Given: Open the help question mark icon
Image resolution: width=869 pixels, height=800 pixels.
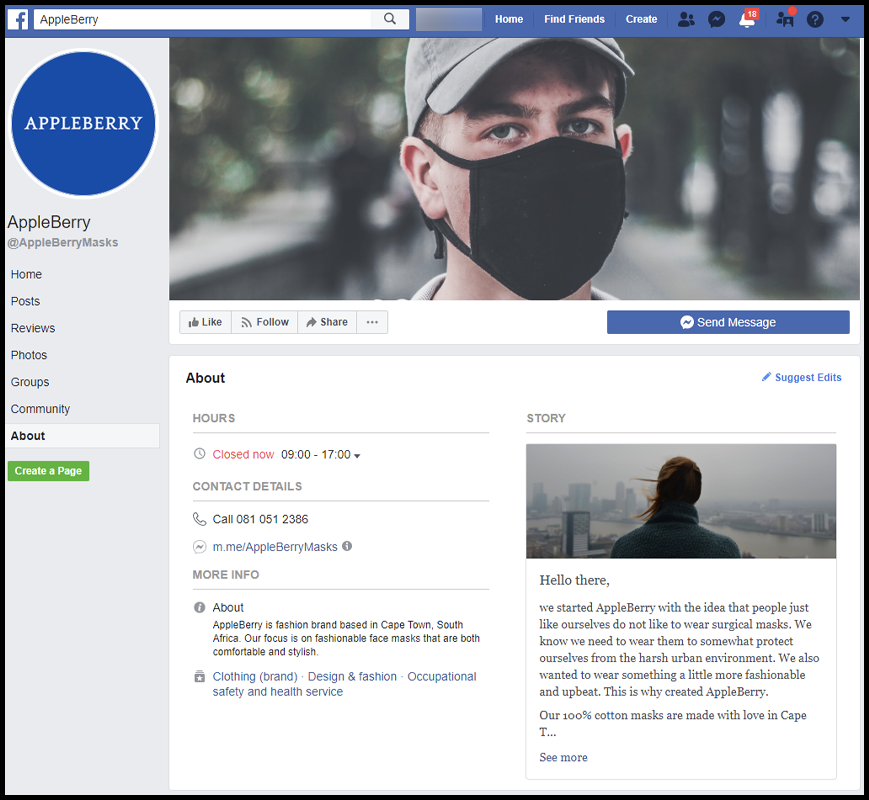Looking at the screenshot, I should pyautogui.click(x=815, y=19).
